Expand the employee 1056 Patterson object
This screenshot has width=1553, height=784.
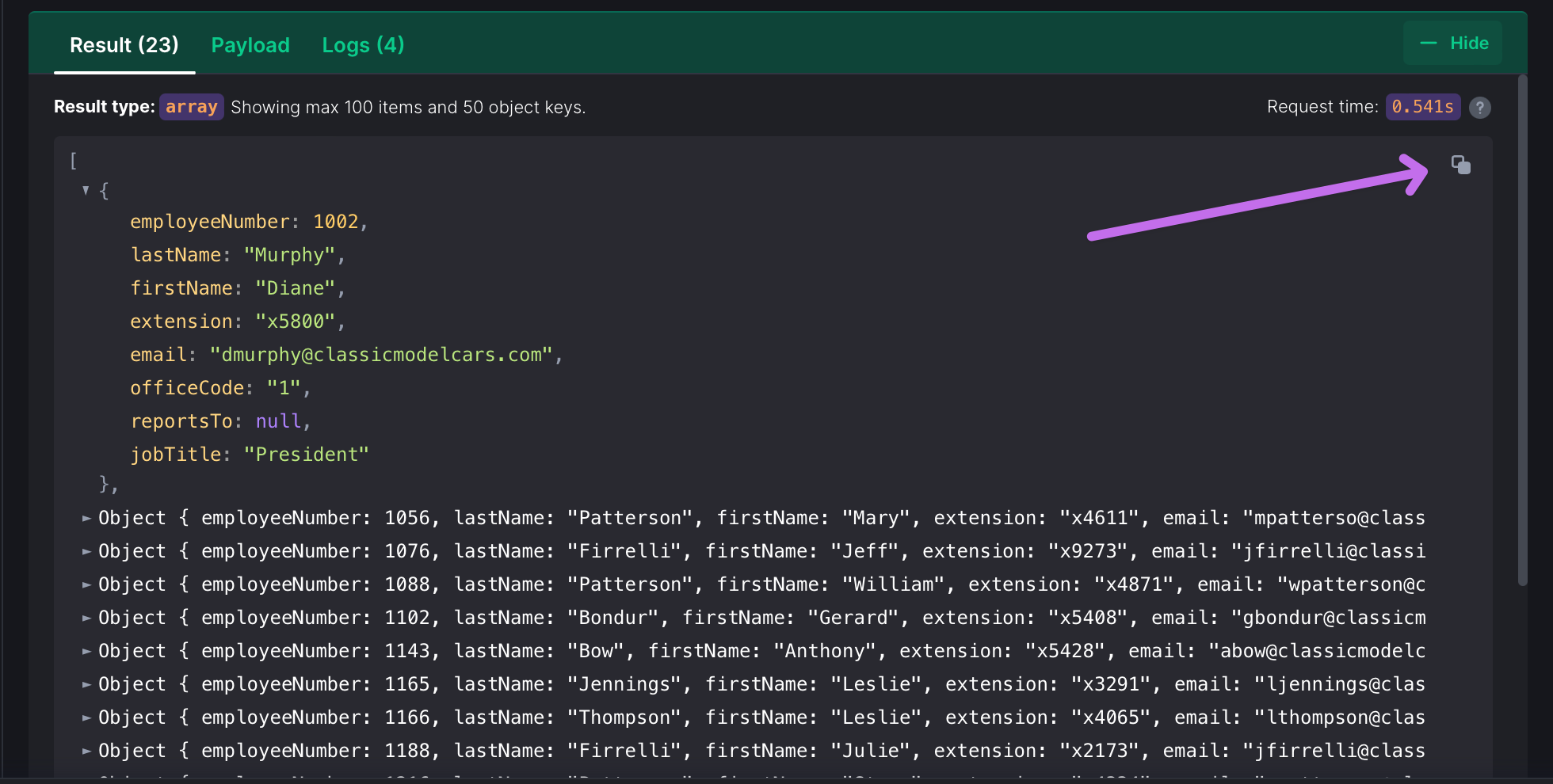tap(86, 518)
